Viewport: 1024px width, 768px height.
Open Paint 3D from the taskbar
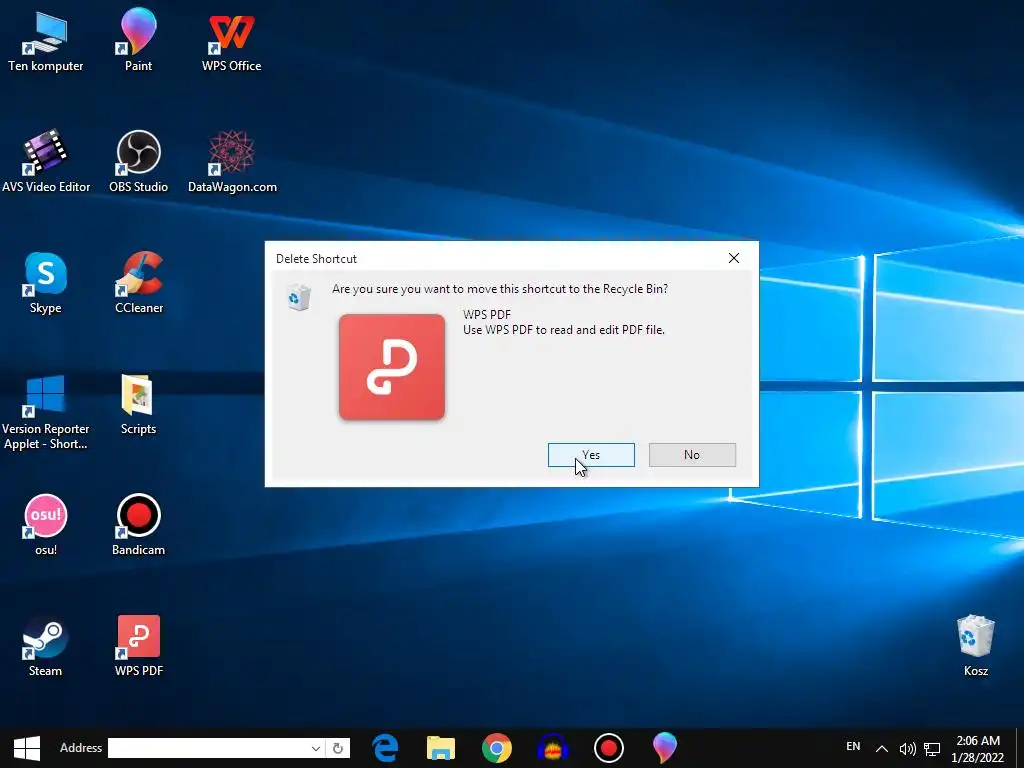coord(665,748)
